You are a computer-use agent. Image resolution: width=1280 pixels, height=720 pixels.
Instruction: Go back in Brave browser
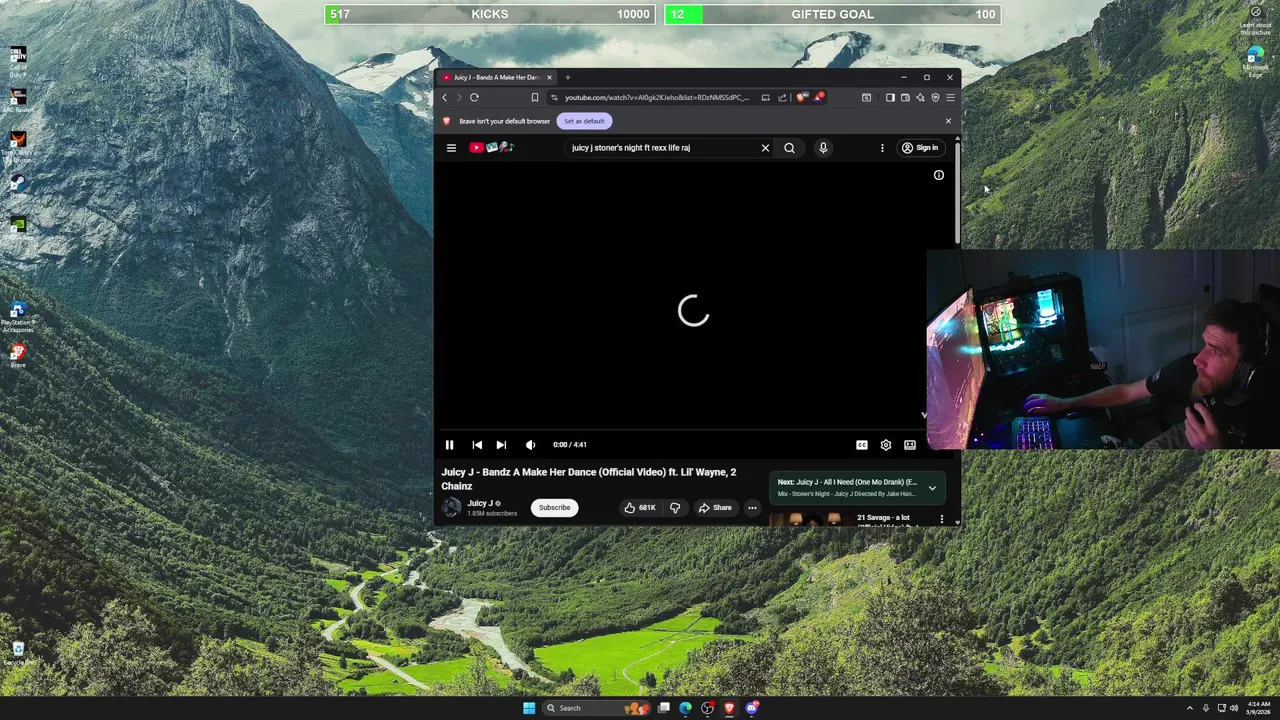[445, 98]
